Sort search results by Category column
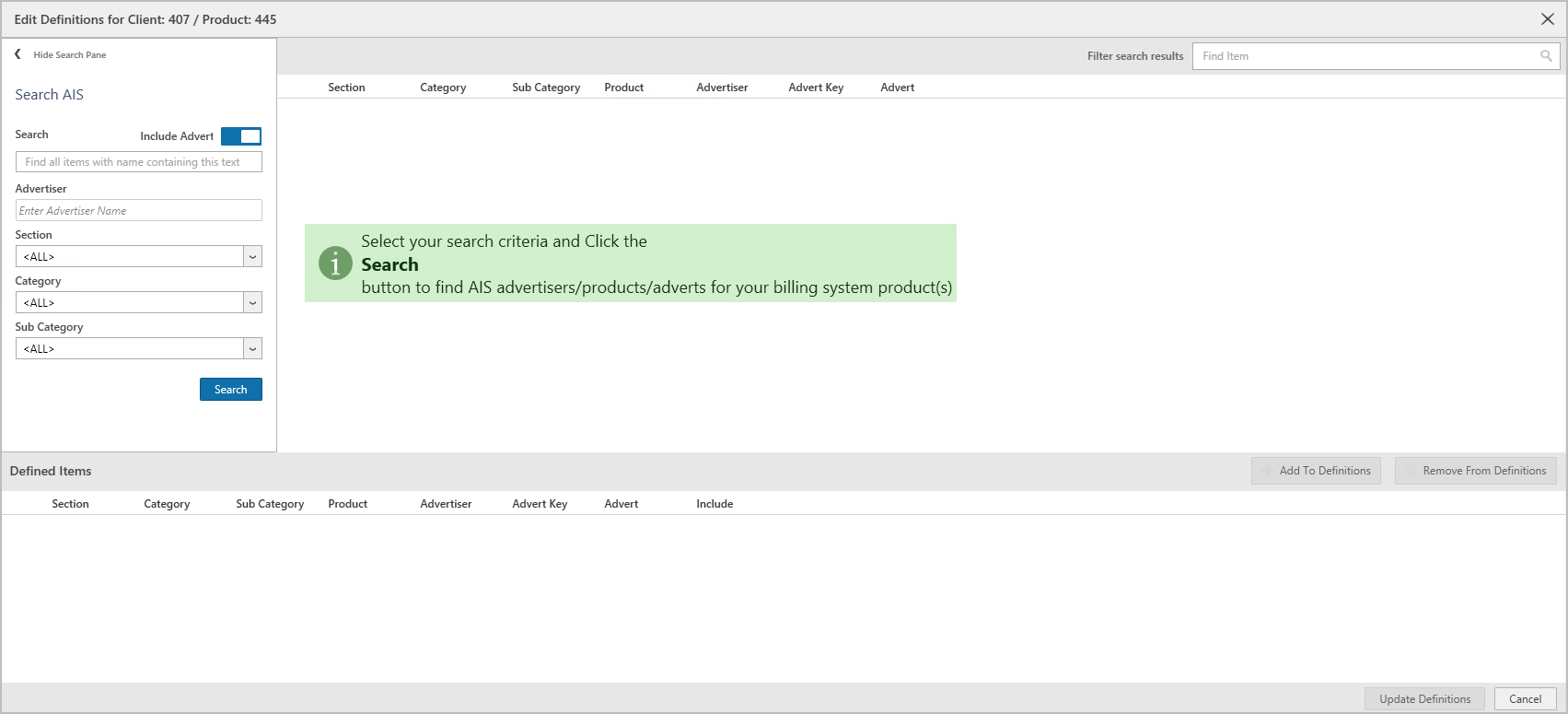 [443, 88]
